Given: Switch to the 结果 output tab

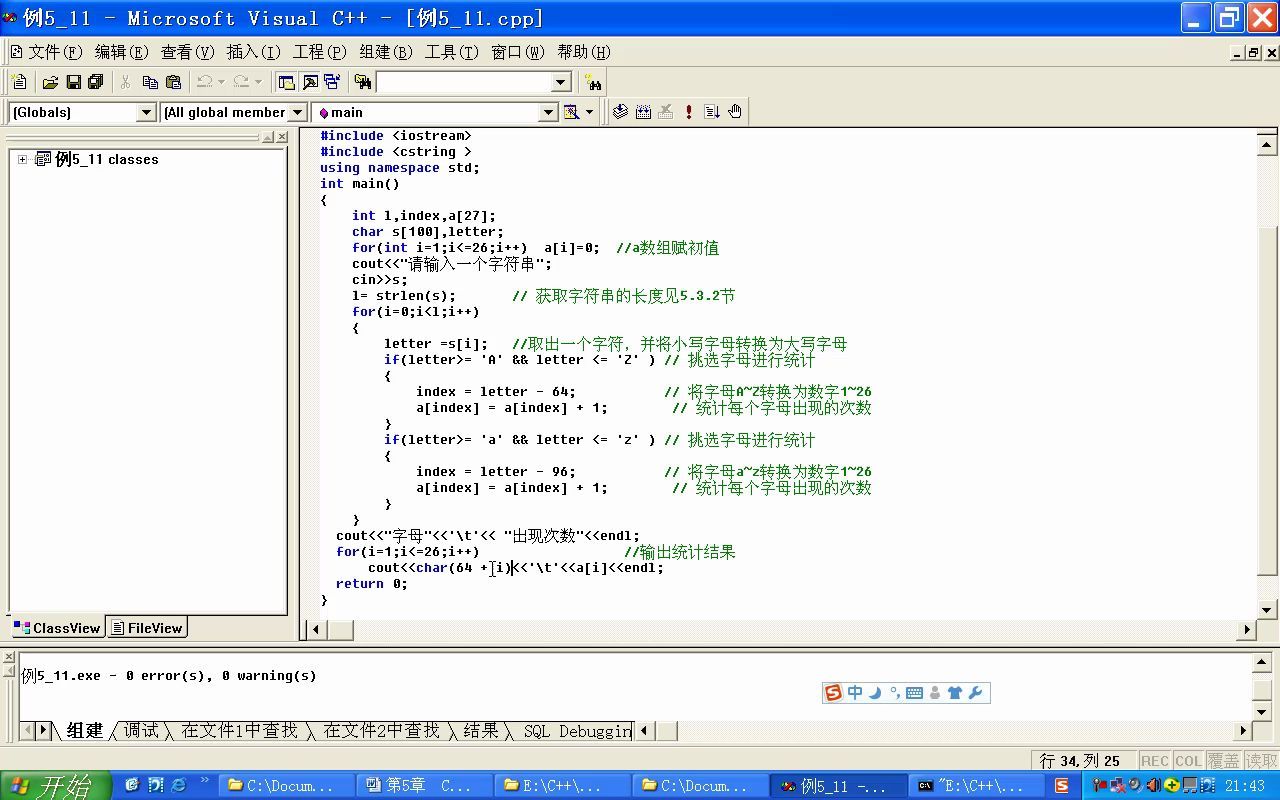Looking at the screenshot, I should pyautogui.click(x=481, y=731).
